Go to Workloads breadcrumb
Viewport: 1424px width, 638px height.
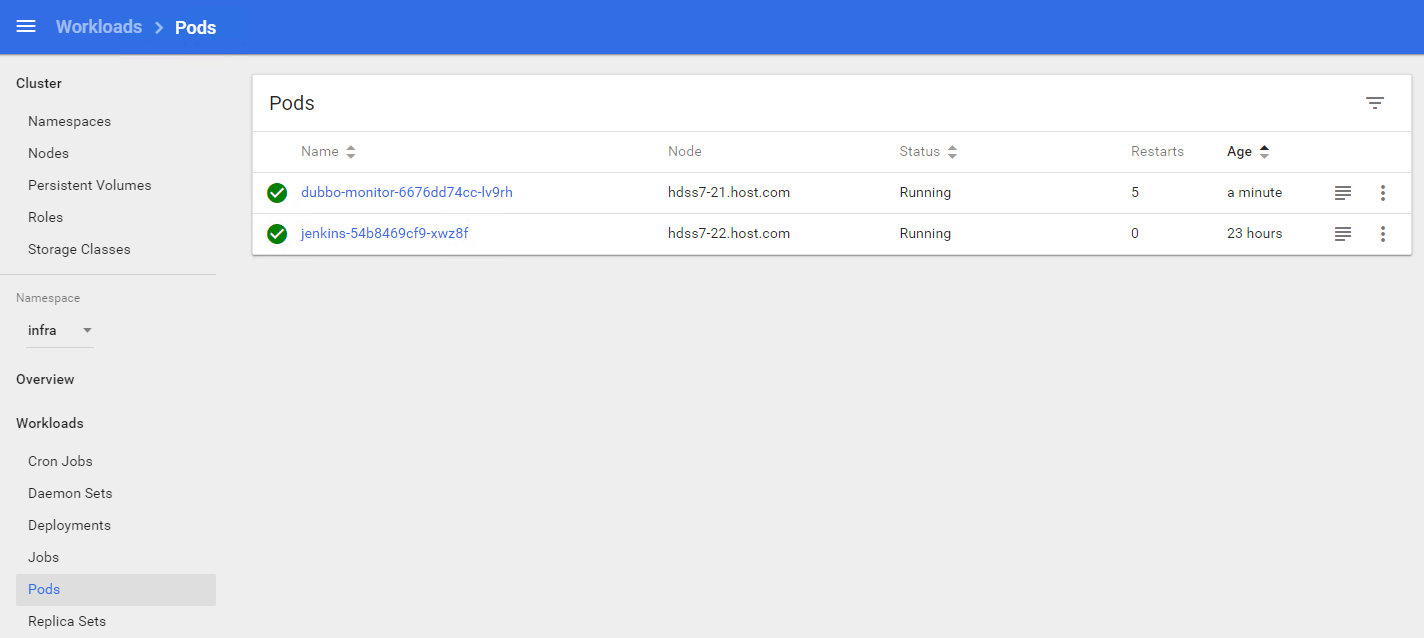(99, 27)
